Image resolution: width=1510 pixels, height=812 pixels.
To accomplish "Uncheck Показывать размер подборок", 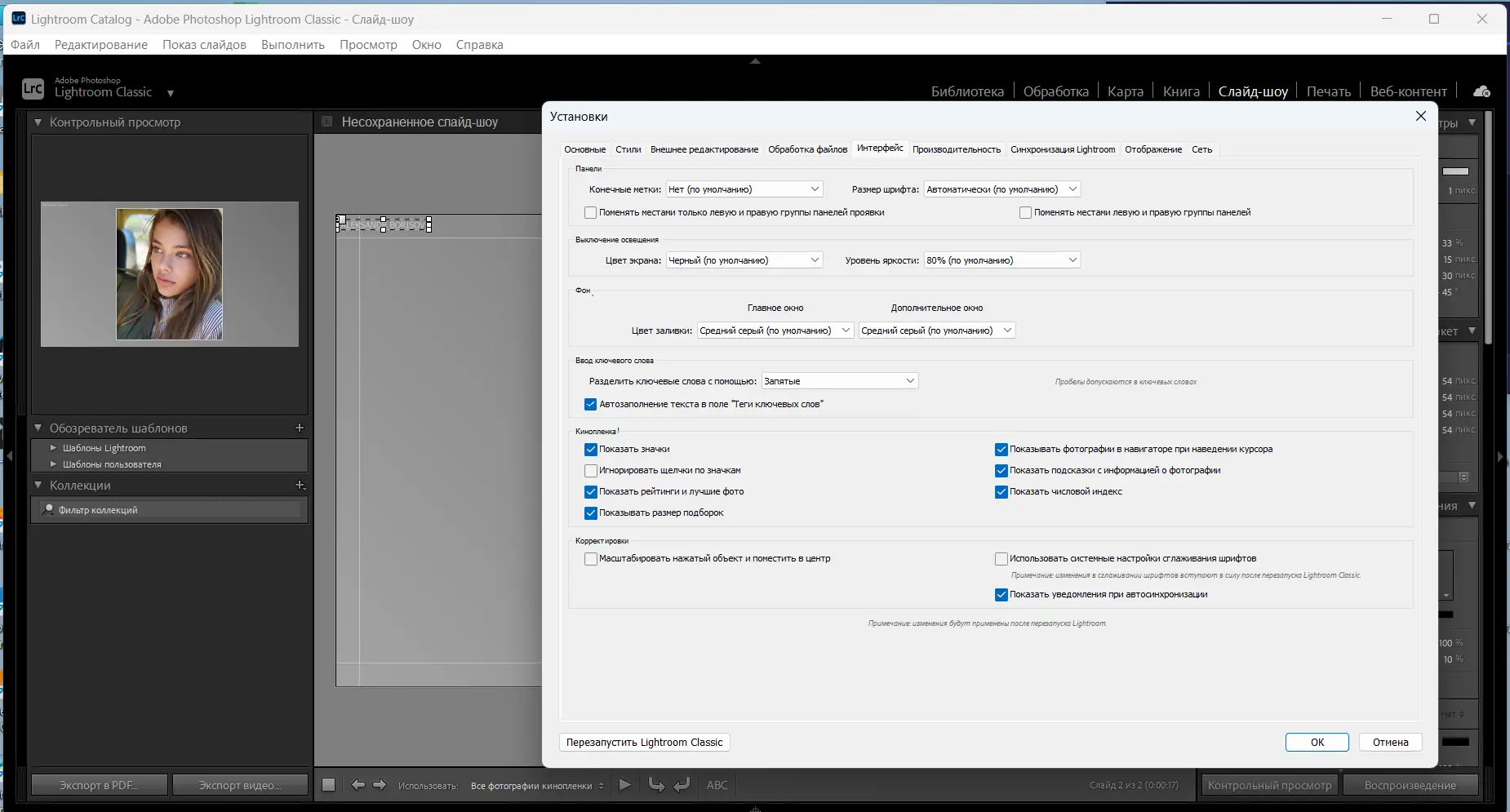I will (x=591, y=512).
